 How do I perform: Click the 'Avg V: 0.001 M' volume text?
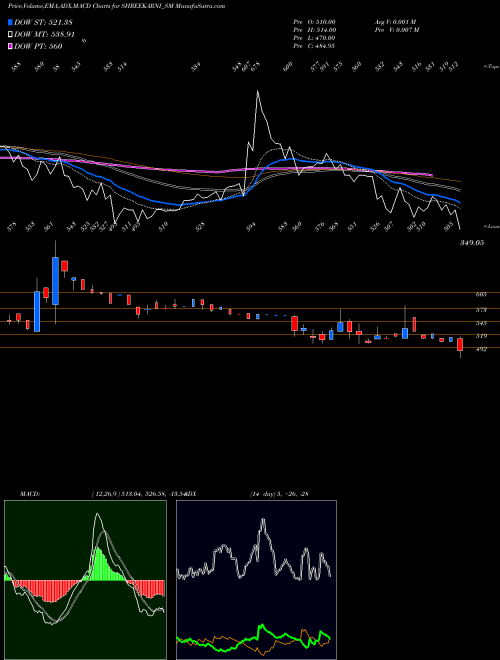tap(395, 22)
